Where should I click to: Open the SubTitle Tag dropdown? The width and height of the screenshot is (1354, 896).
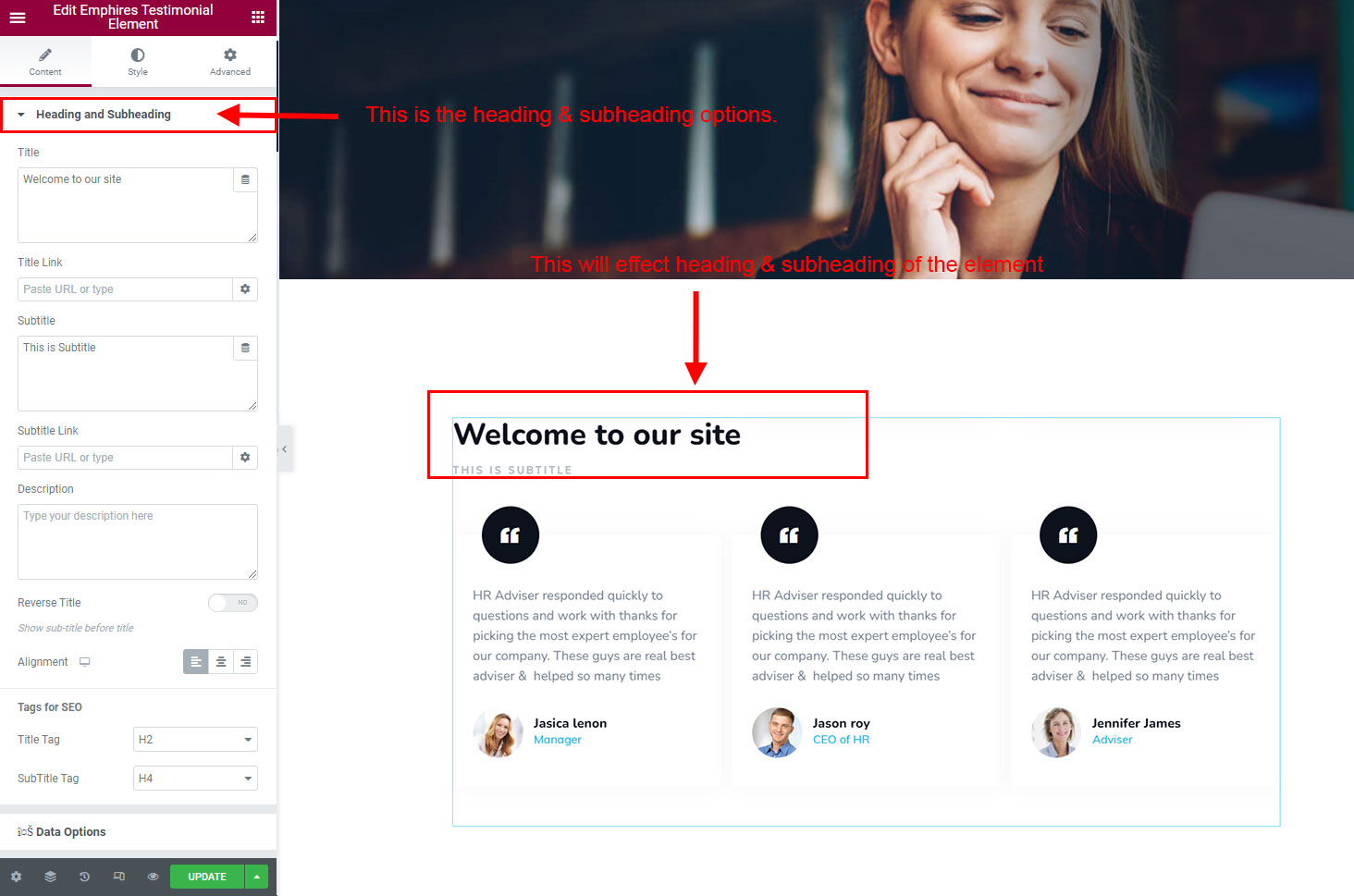click(x=195, y=779)
